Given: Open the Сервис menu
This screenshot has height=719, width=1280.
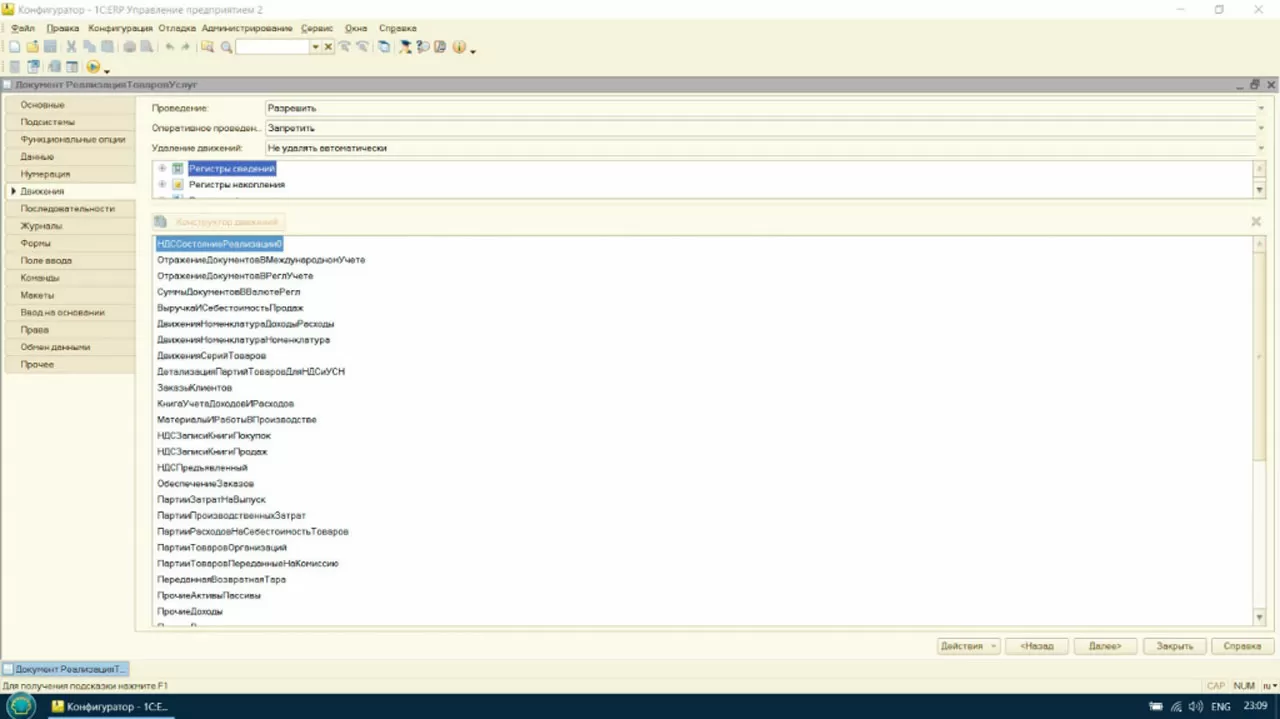Looking at the screenshot, I should click(x=317, y=28).
